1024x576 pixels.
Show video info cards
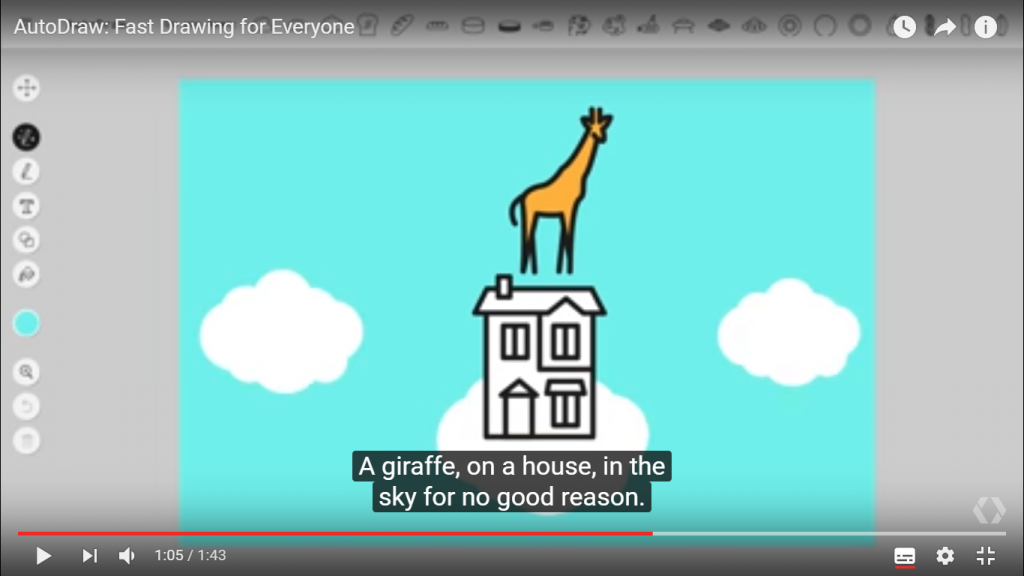tap(985, 27)
